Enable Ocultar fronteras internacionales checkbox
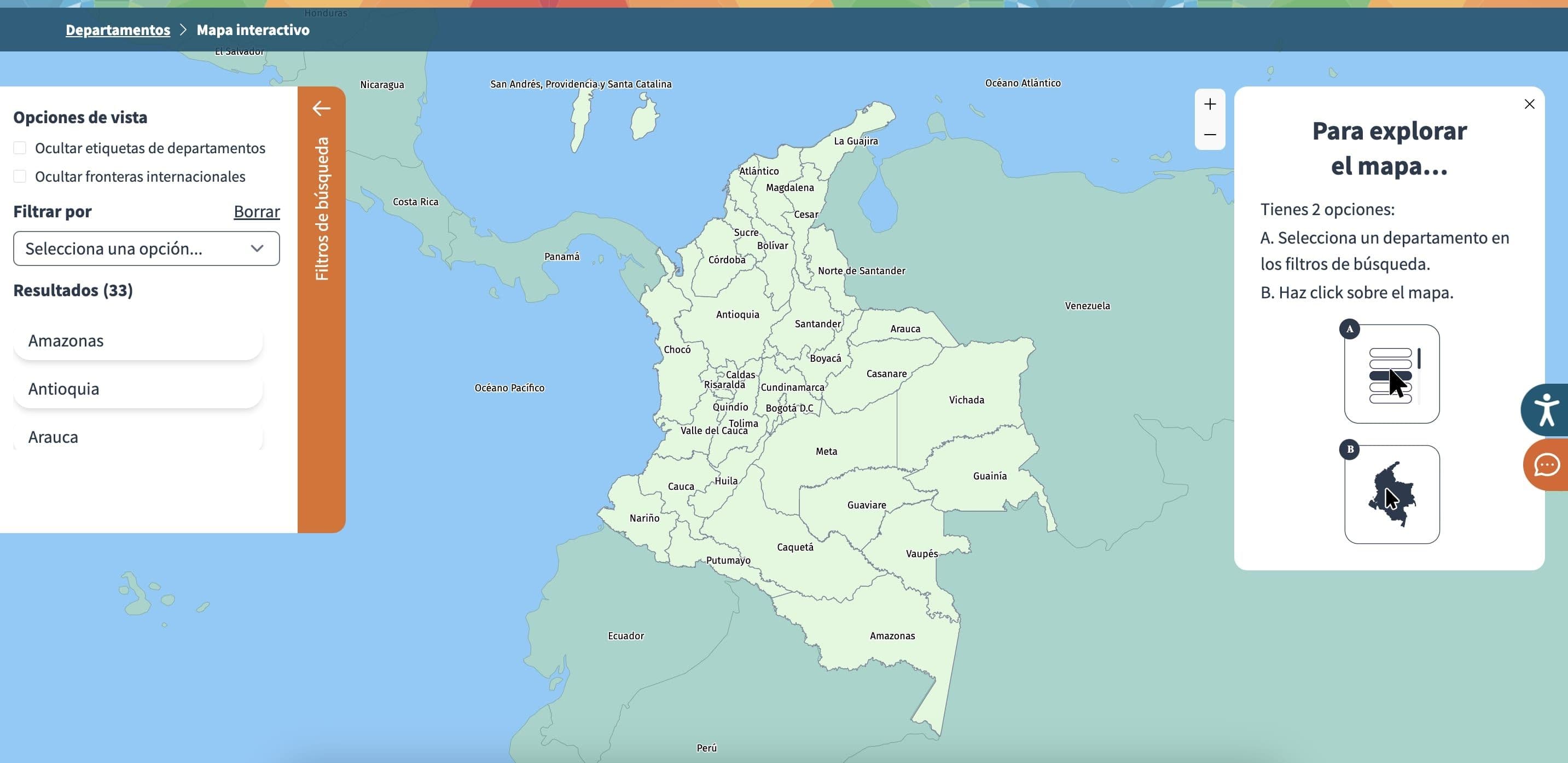This screenshot has width=1568, height=763. tap(20, 176)
